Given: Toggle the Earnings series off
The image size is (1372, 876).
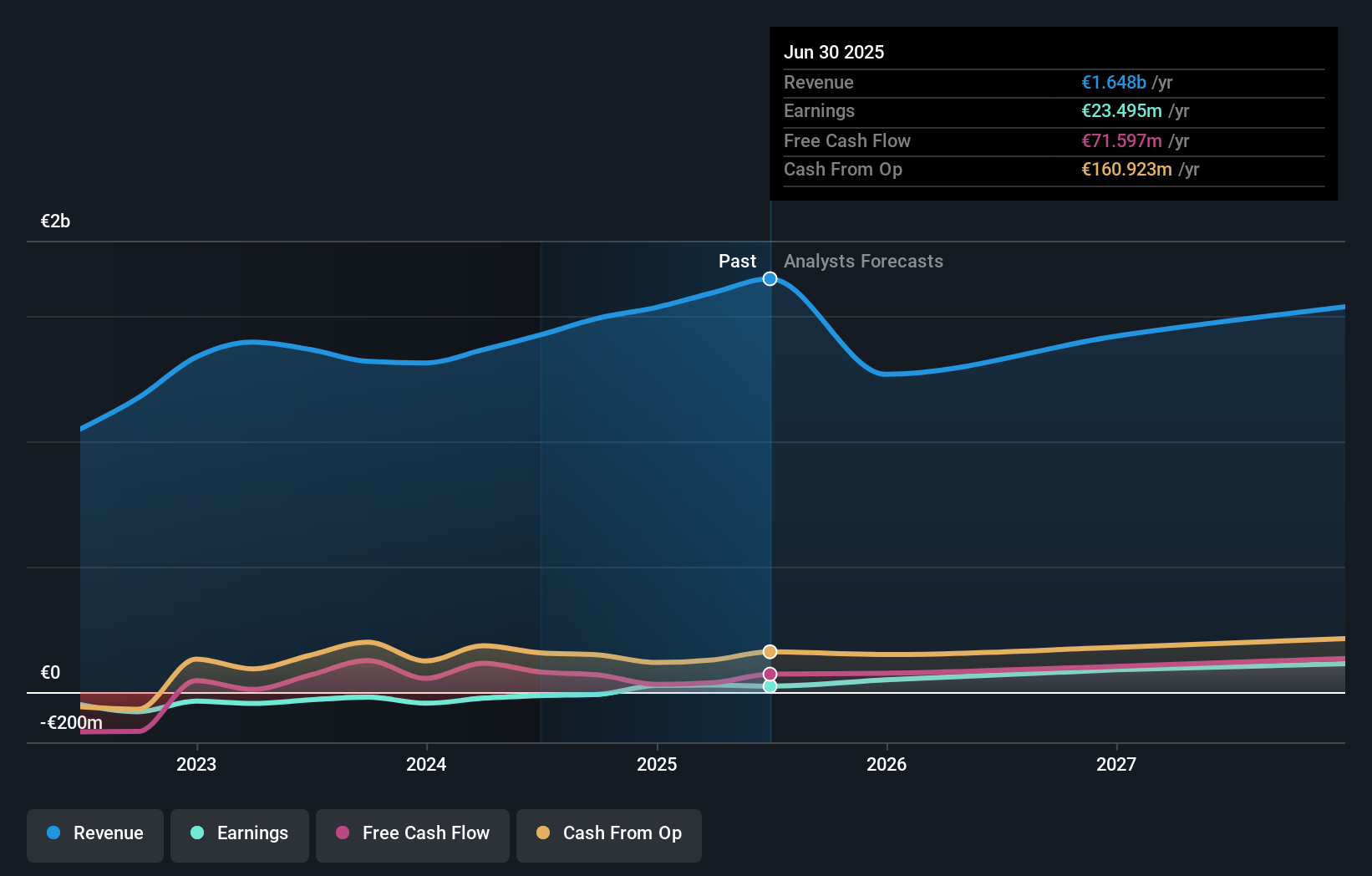Looking at the screenshot, I should 240,835.
